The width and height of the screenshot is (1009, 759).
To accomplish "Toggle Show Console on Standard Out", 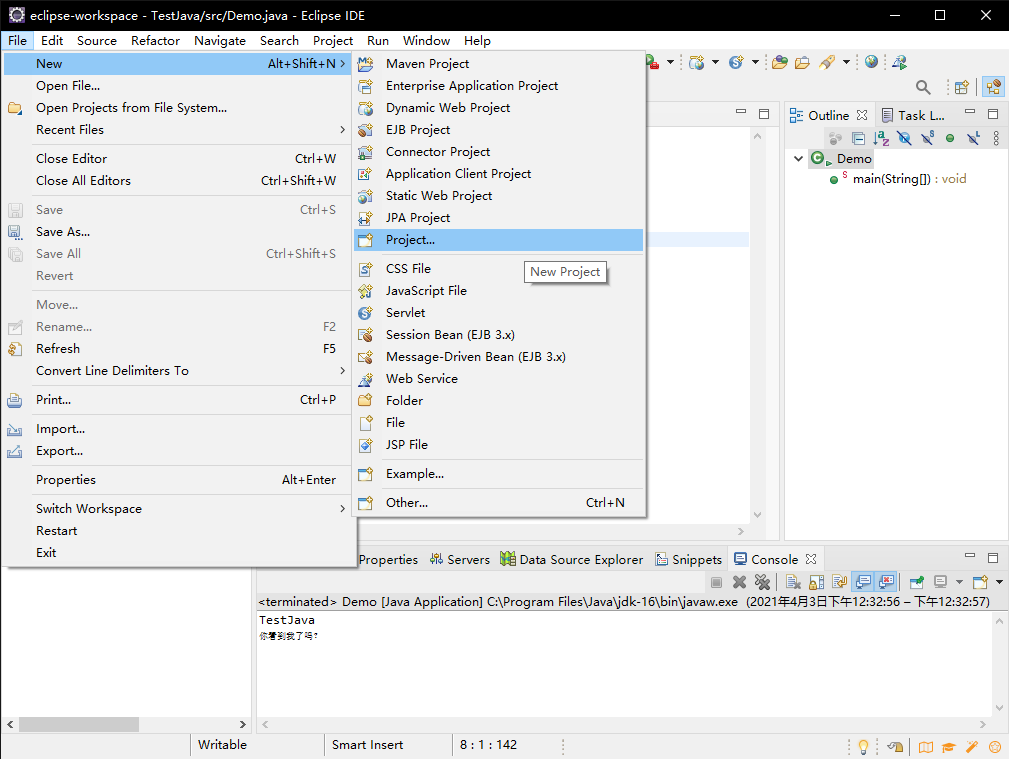I will coord(863,582).
